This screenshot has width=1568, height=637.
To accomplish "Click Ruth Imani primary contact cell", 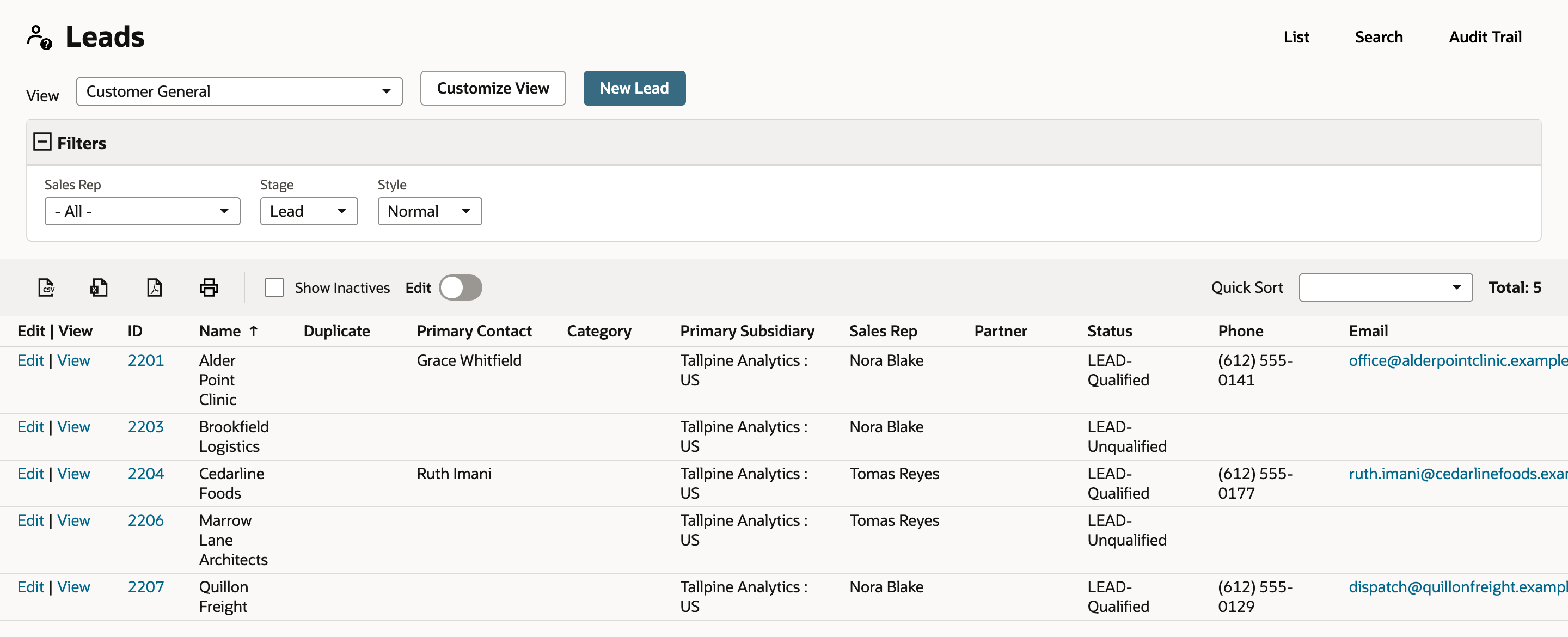I will point(454,474).
